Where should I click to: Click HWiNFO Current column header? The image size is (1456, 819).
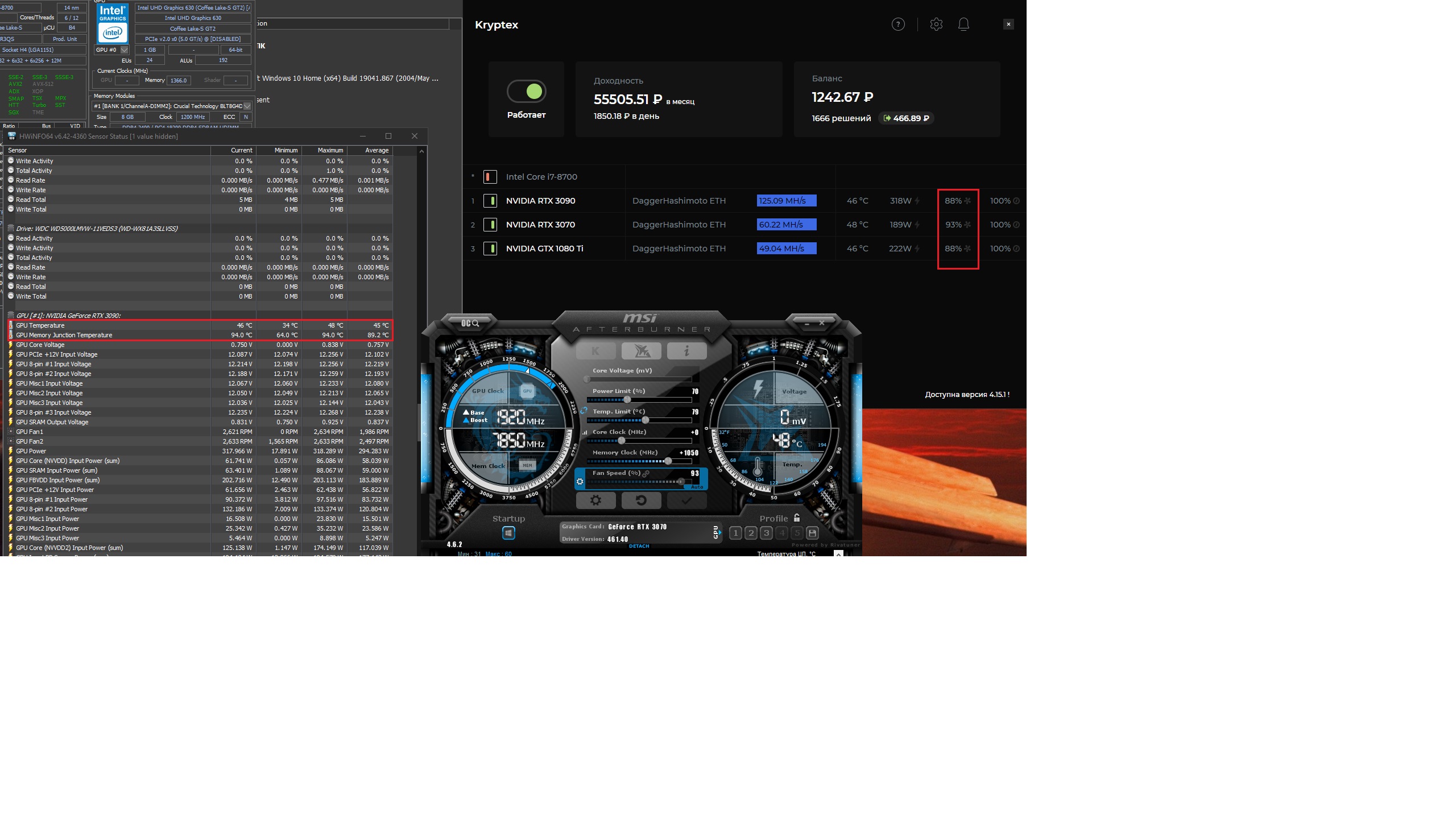pos(233,150)
